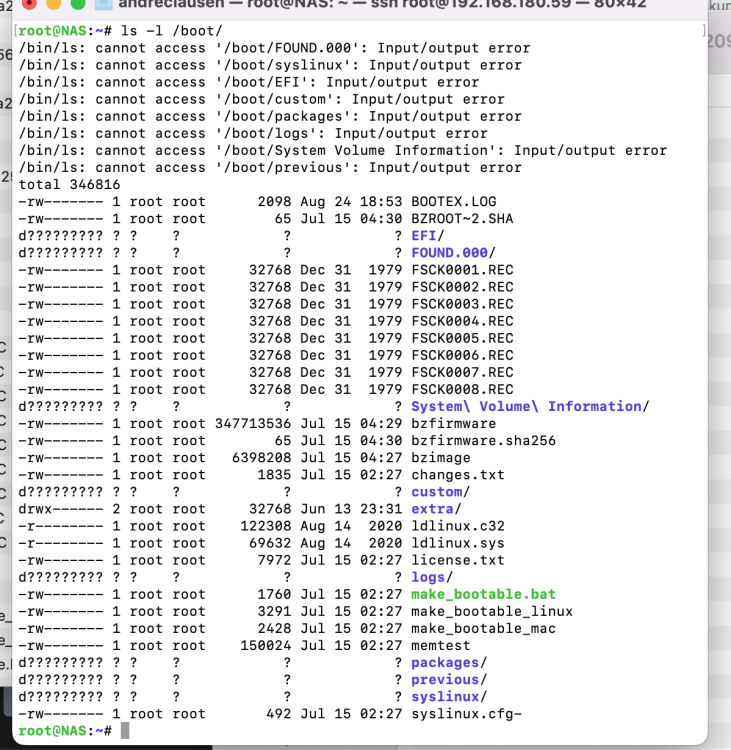This screenshot has height=750, width=731.
Task: Click the logs/ directory entry
Action: coord(432,578)
